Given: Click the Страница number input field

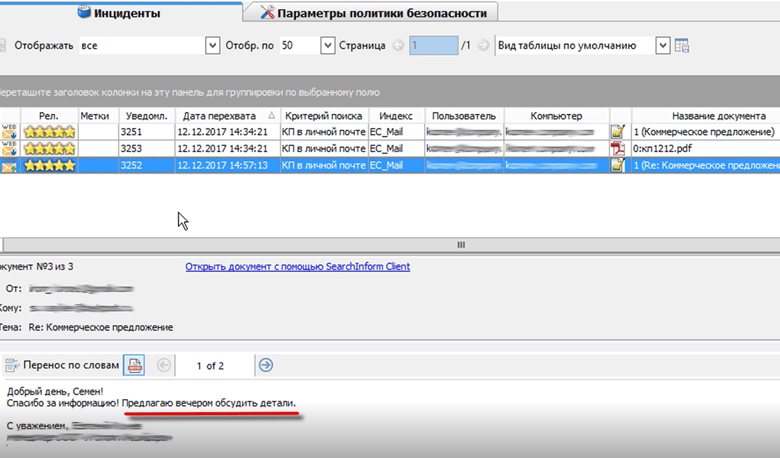Looking at the screenshot, I should pos(433,46).
